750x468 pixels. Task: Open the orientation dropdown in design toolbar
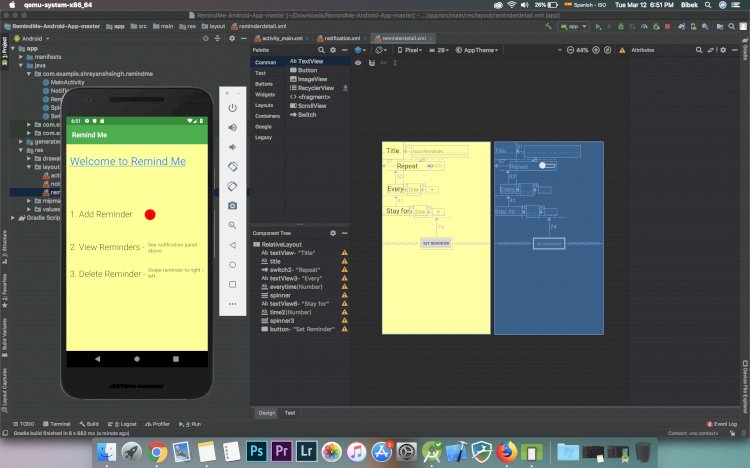[381, 50]
